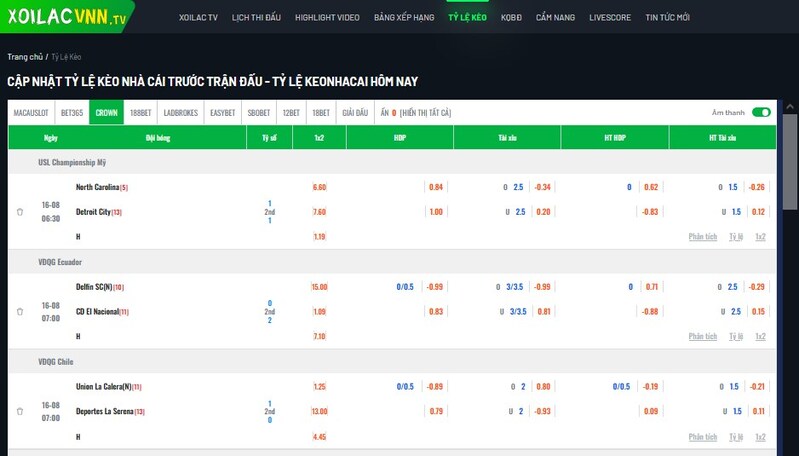Open Tỷ lệ link for North Carolina match
799x456 pixels.
pyautogui.click(x=736, y=236)
